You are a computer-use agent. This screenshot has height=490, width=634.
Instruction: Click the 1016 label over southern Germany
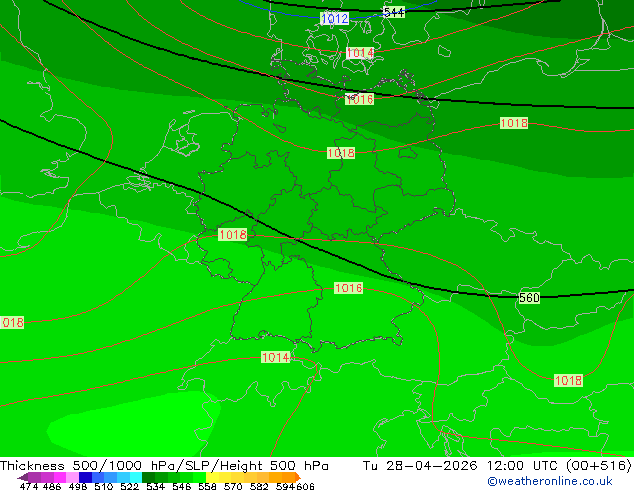[x=349, y=288]
